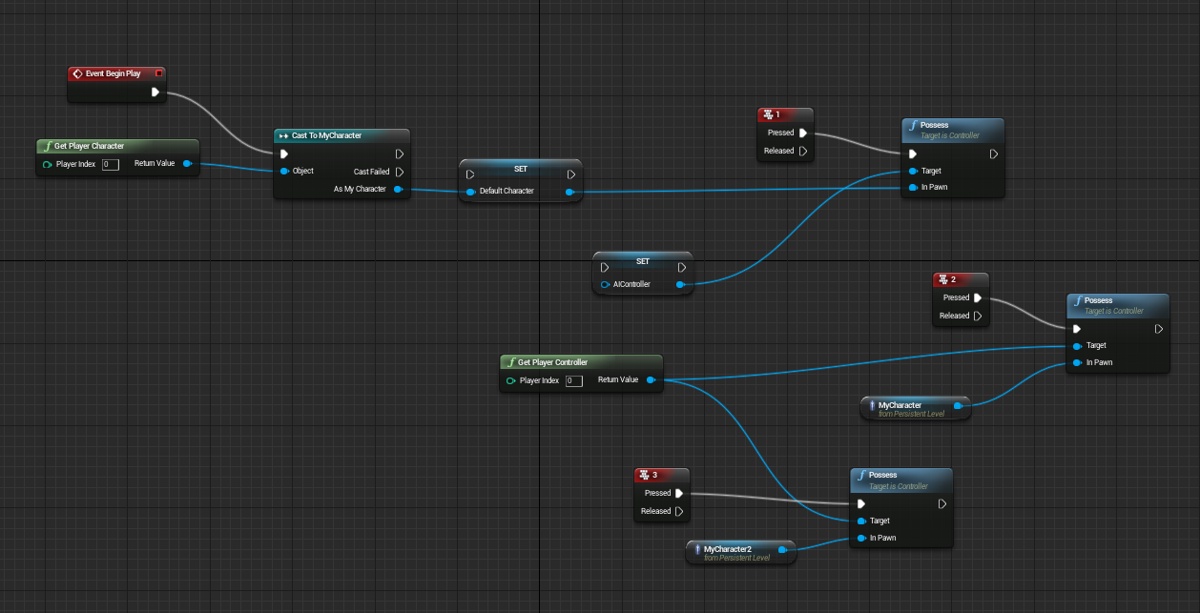1200x613 pixels.
Task: Click the Player Index pin on Get Player Character
Action: coord(47,164)
